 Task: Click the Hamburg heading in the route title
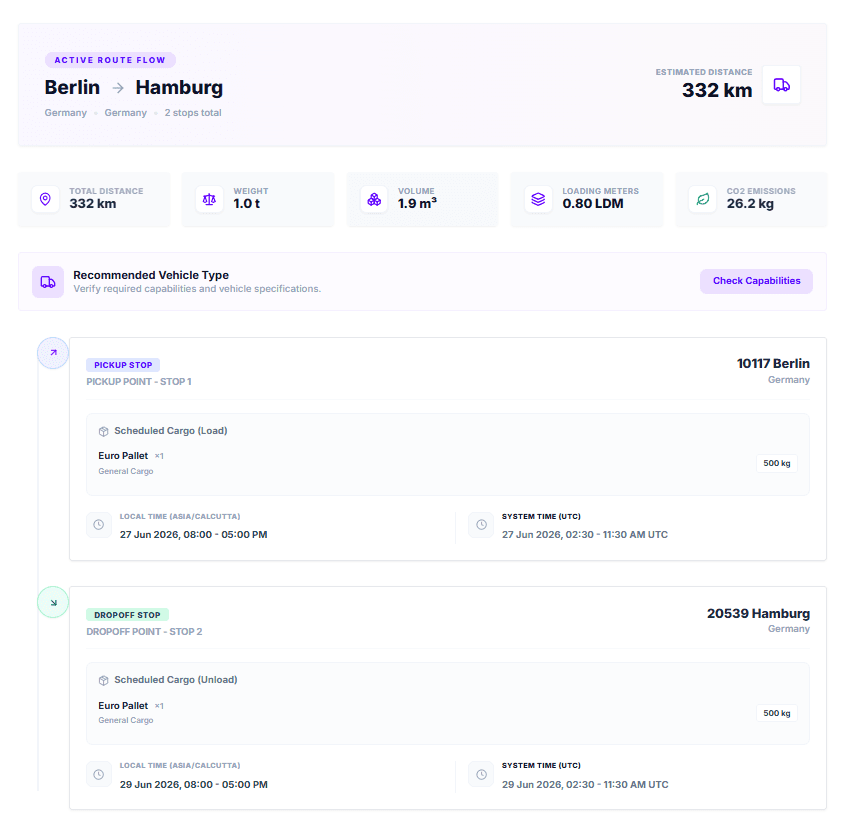[x=179, y=88]
